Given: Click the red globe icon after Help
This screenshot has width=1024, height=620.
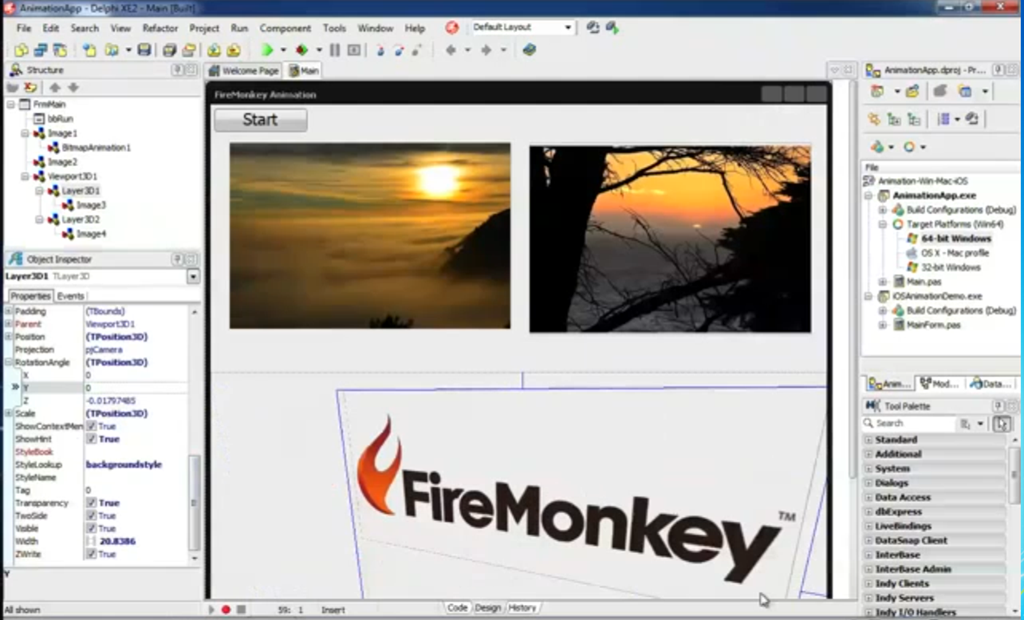Looking at the screenshot, I should [x=452, y=27].
